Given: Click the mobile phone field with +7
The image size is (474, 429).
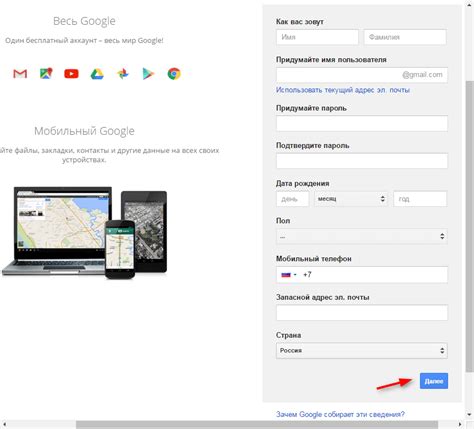Looking at the screenshot, I should [x=362, y=275].
